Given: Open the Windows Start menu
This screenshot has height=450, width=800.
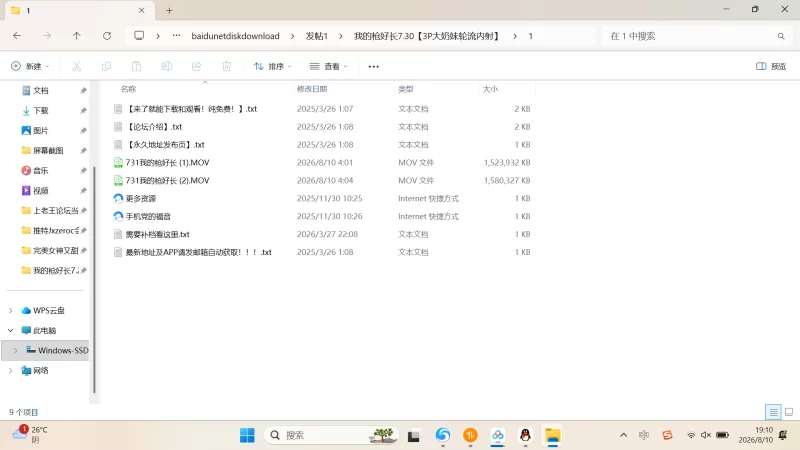Looking at the screenshot, I should coord(247,435).
